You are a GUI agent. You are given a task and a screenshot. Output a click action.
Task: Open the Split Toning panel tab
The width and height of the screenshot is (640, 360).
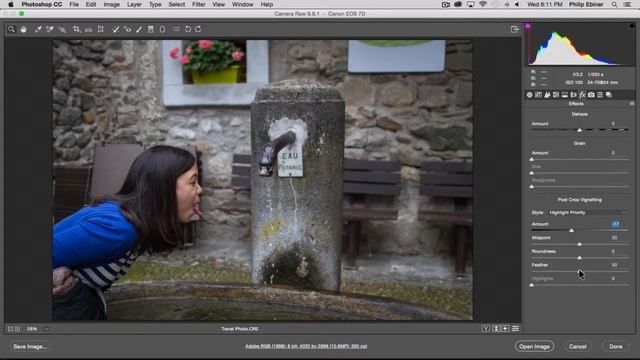pos(565,95)
